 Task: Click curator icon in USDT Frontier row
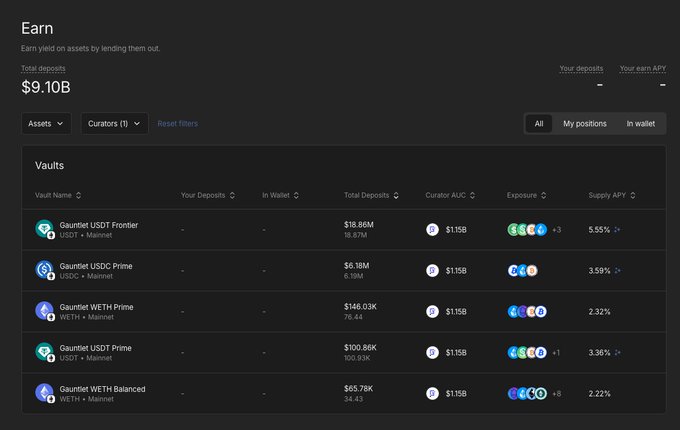[x=432, y=229]
